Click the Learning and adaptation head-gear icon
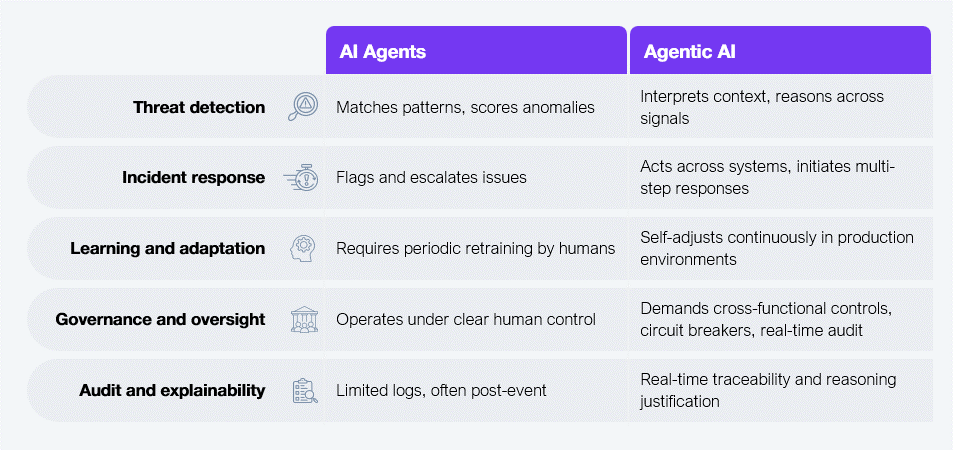 click(x=303, y=249)
